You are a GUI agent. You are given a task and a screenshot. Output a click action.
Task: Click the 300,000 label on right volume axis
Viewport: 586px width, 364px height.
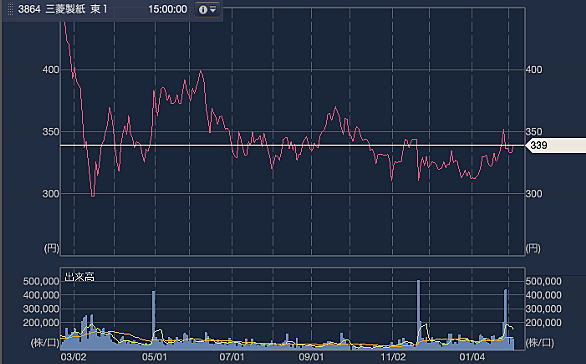point(543,309)
